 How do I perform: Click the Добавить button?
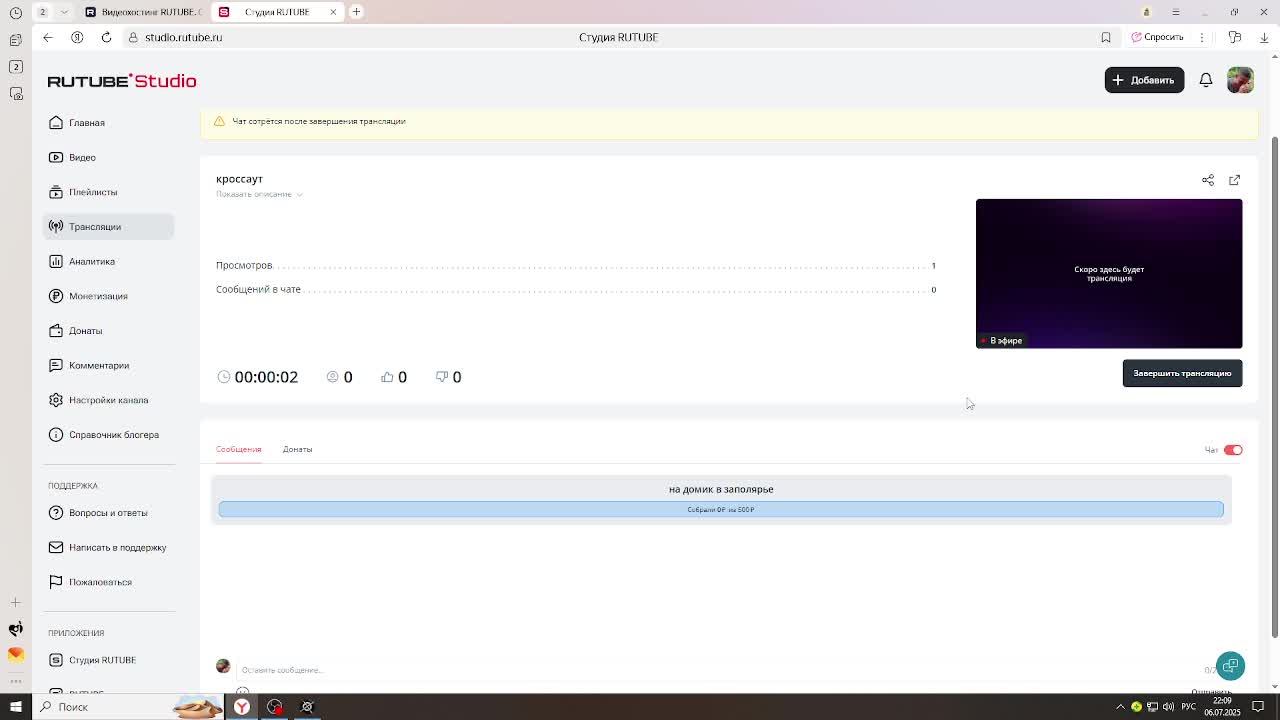coord(1144,80)
